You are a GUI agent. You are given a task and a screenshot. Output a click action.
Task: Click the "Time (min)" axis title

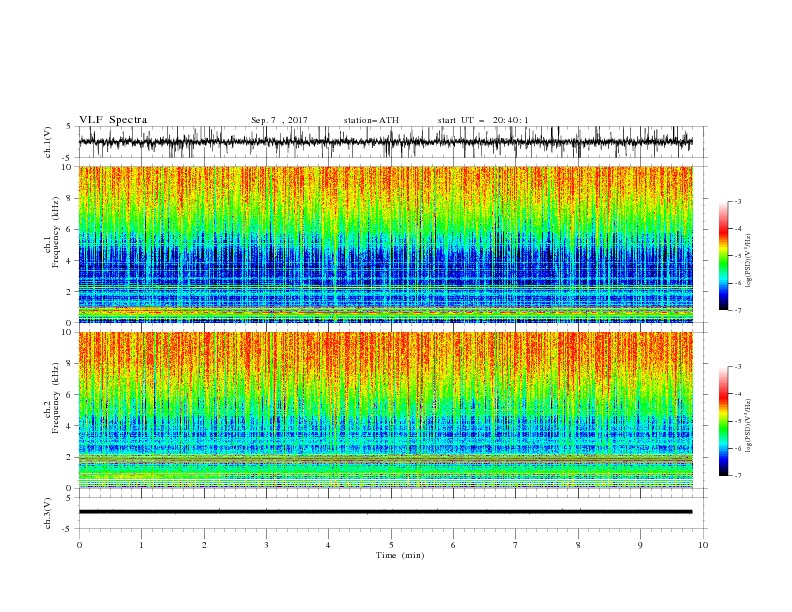[x=400, y=555]
